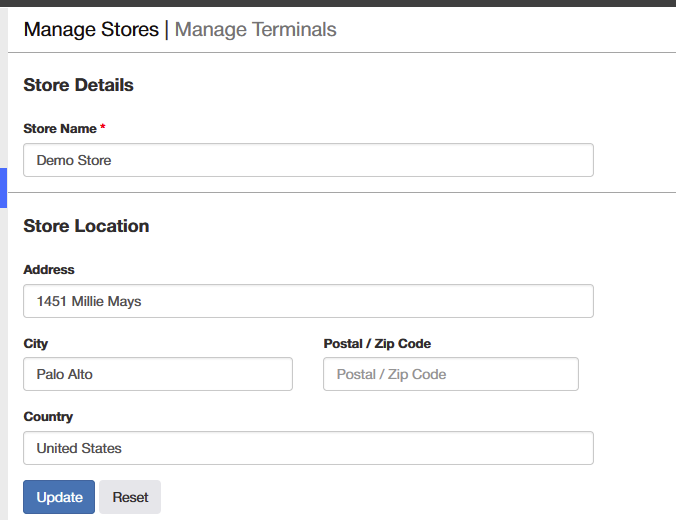This screenshot has width=676, height=520.
Task: Click the Update button
Action: (x=59, y=497)
